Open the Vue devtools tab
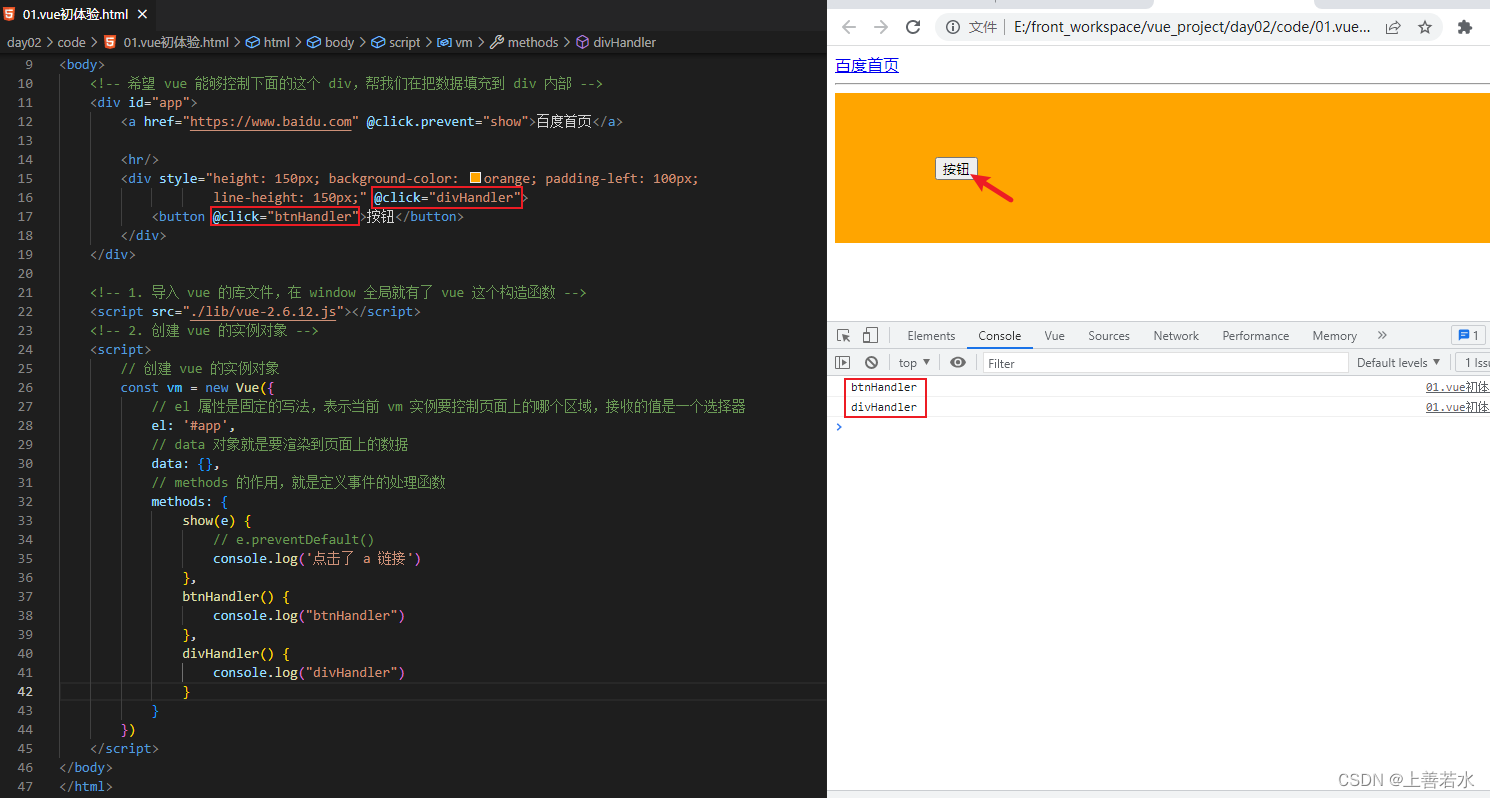Screen dimensions: 1490x798 point(1054,335)
